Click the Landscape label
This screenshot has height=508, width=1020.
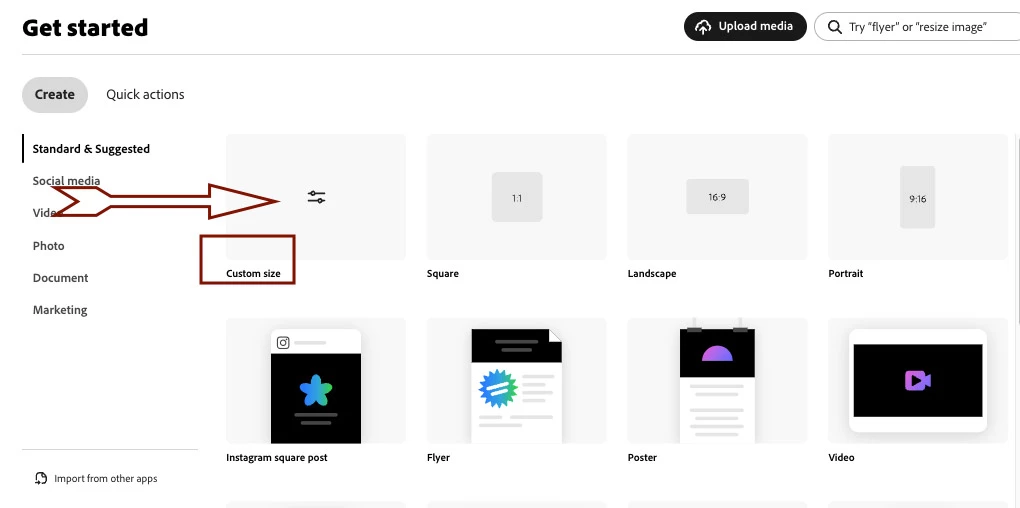[x=652, y=274]
